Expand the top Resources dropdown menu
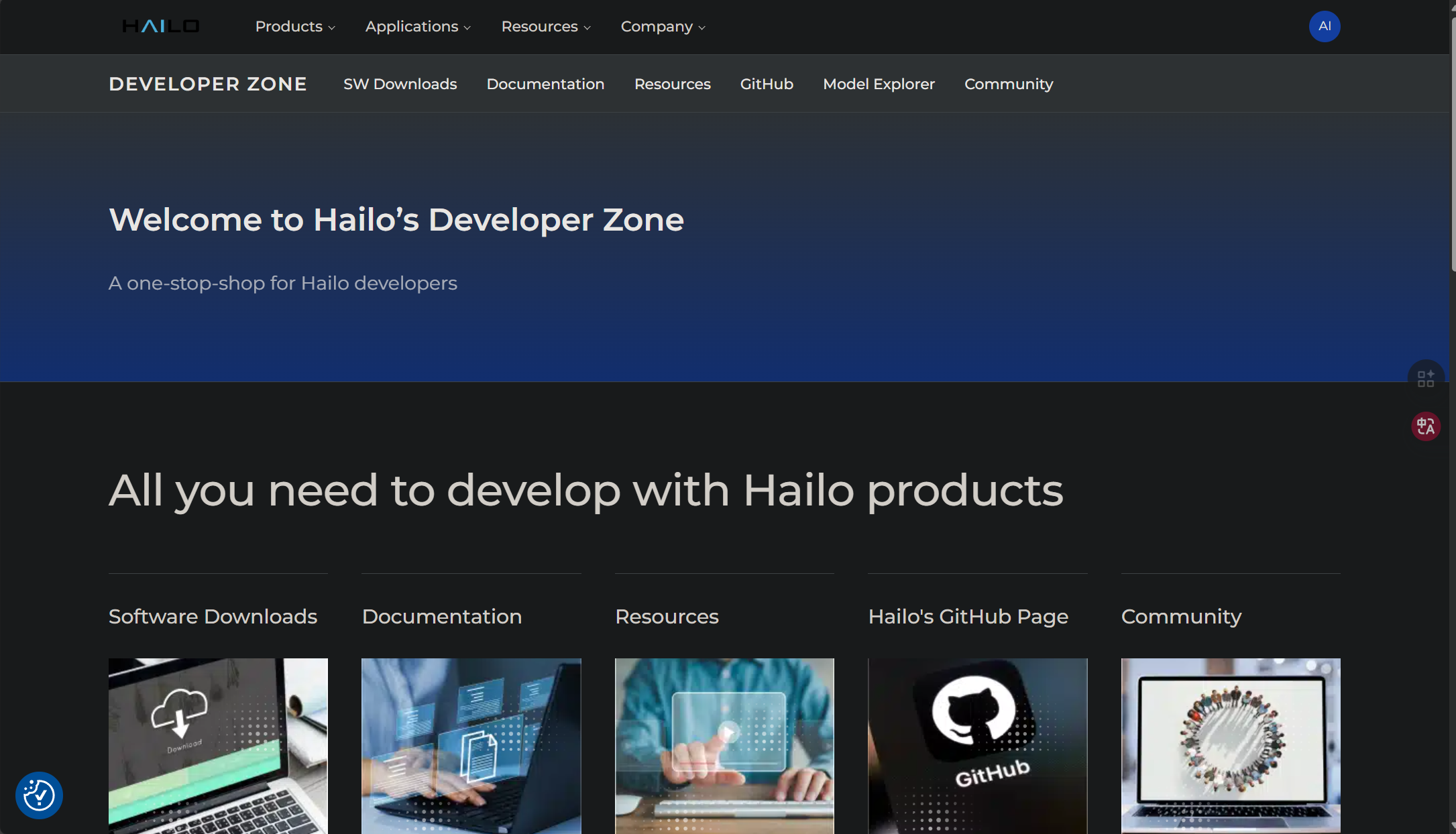The width and height of the screenshot is (1456, 834). coord(546,27)
